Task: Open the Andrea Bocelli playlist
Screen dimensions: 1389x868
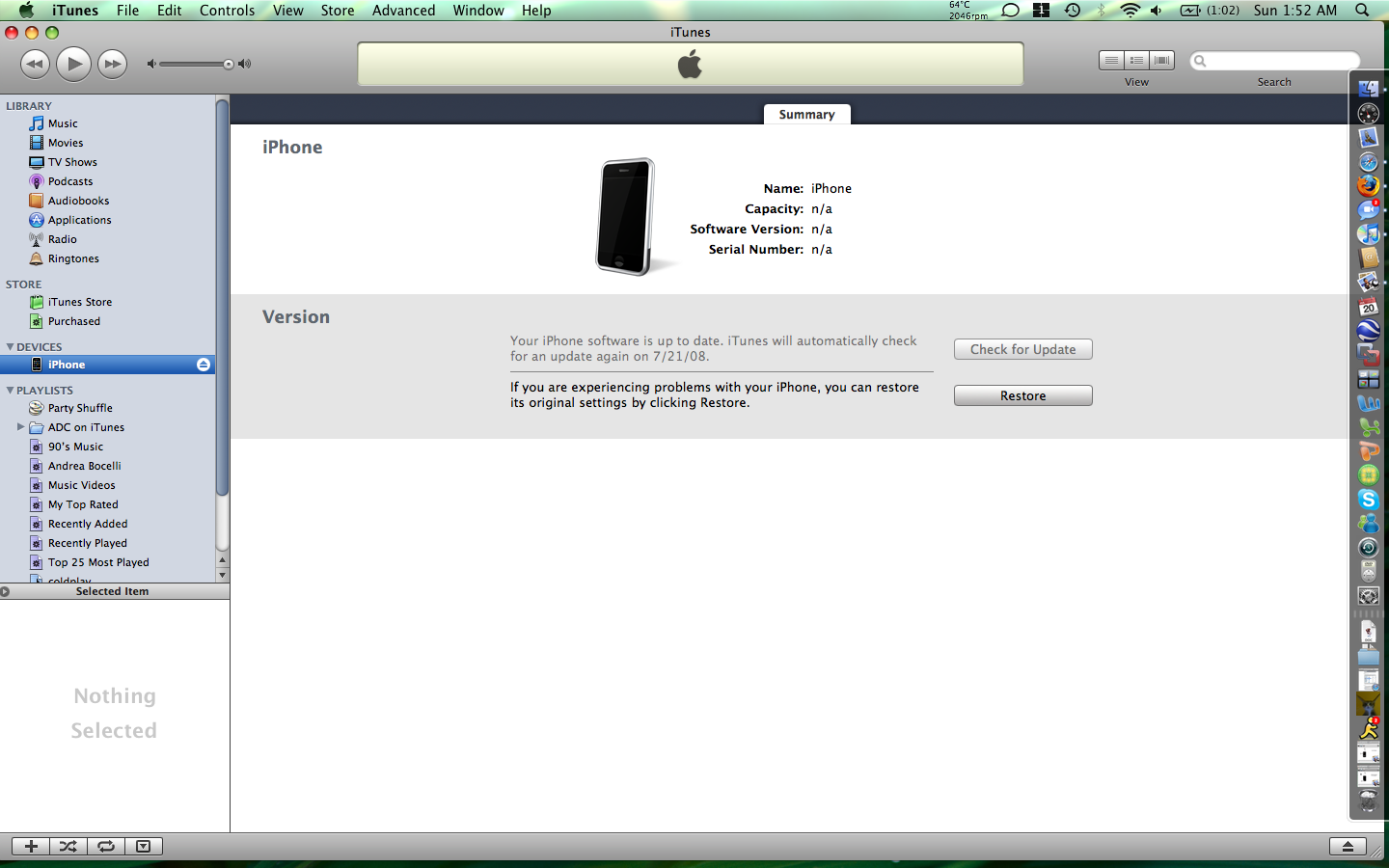Action: point(84,466)
